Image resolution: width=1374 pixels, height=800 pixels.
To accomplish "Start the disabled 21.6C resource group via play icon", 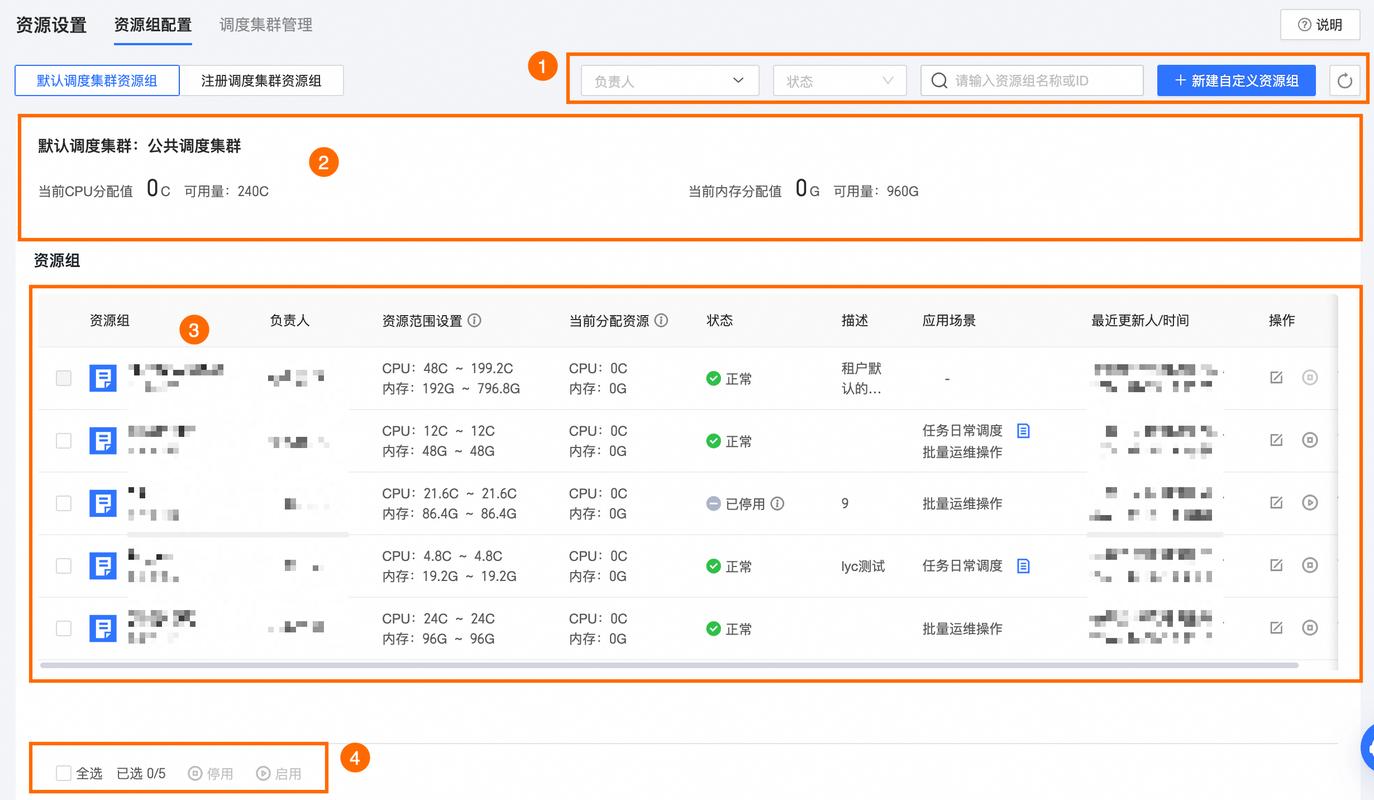I will coord(1310,503).
